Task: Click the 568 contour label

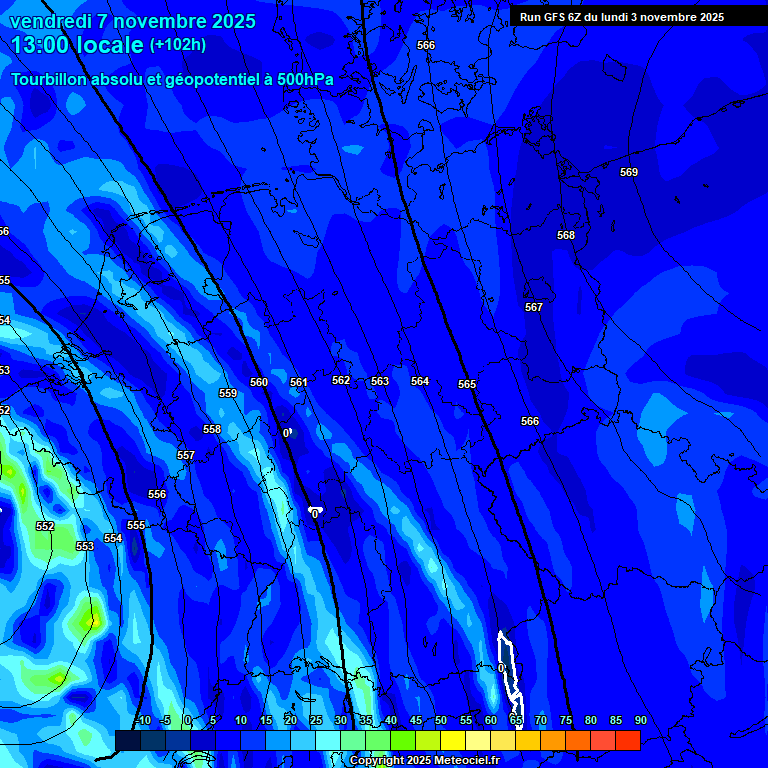Action: pyautogui.click(x=566, y=236)
